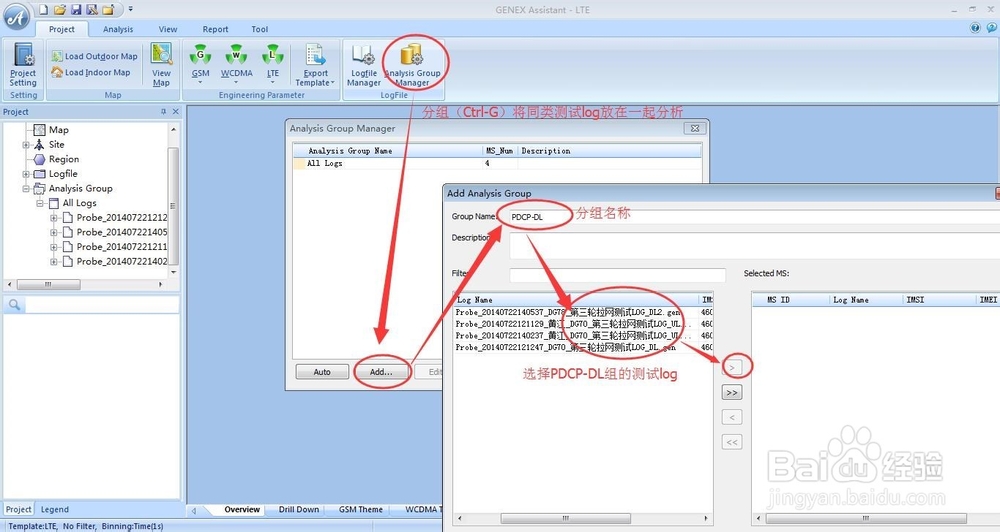Viewport: 1000px width, 532px height.
Task: Switch to the View ribbon tab
Action: click(168, 29)
